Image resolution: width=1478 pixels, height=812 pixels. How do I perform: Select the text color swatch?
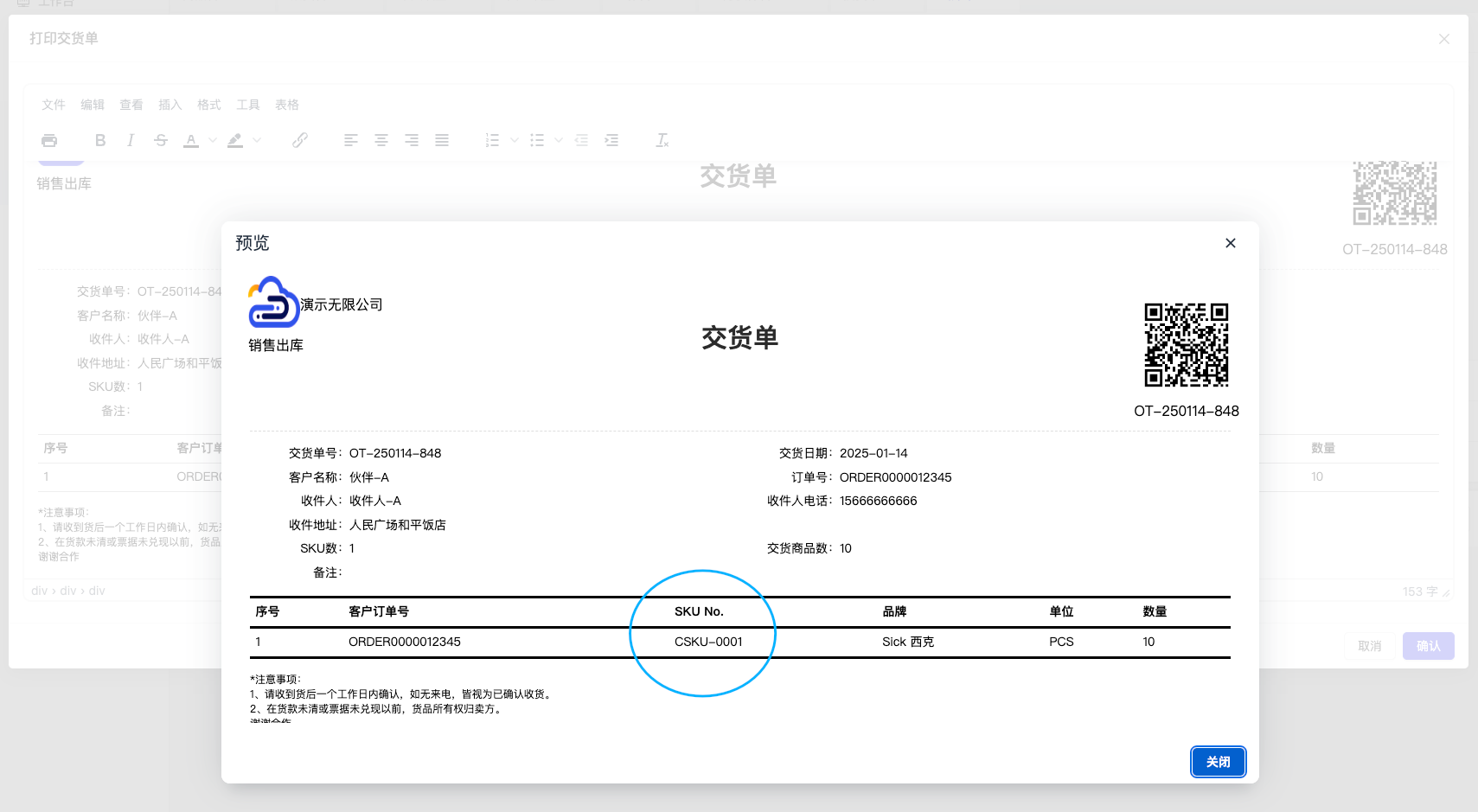coord(190,140)
